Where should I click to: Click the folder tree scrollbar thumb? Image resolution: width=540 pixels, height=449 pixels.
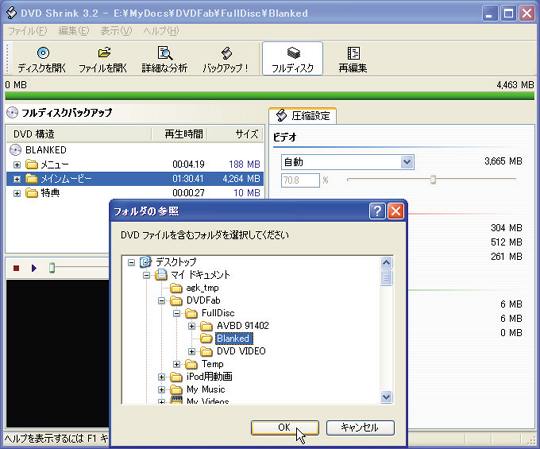click(x=386, y=278)
